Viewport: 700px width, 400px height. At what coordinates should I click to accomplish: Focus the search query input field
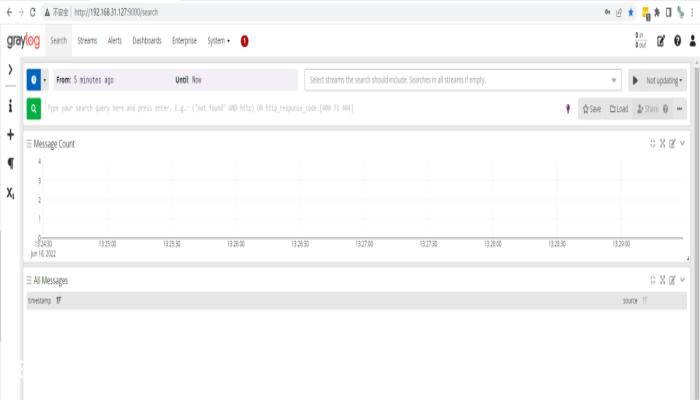(x=304, y=108)
